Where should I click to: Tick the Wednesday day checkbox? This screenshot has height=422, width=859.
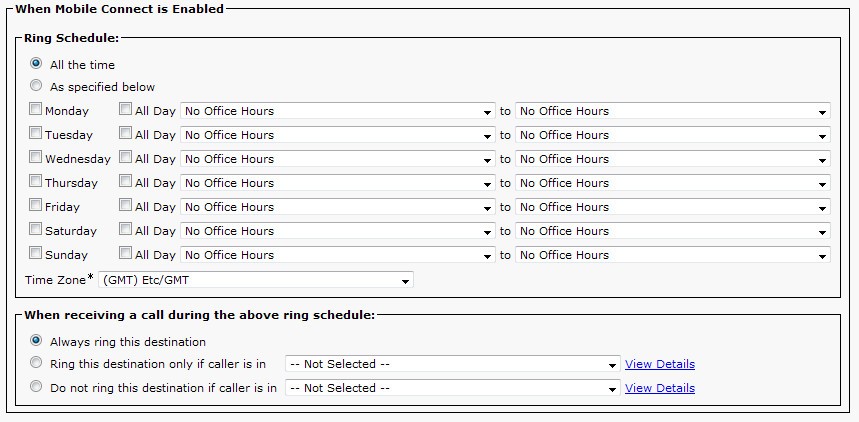[x=36, y=157]
